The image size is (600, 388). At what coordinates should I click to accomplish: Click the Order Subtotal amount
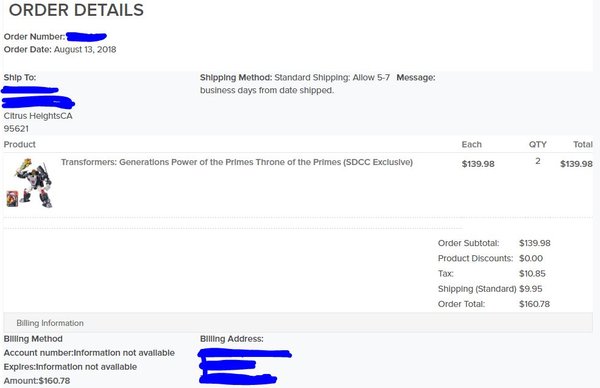click(535, 243)
